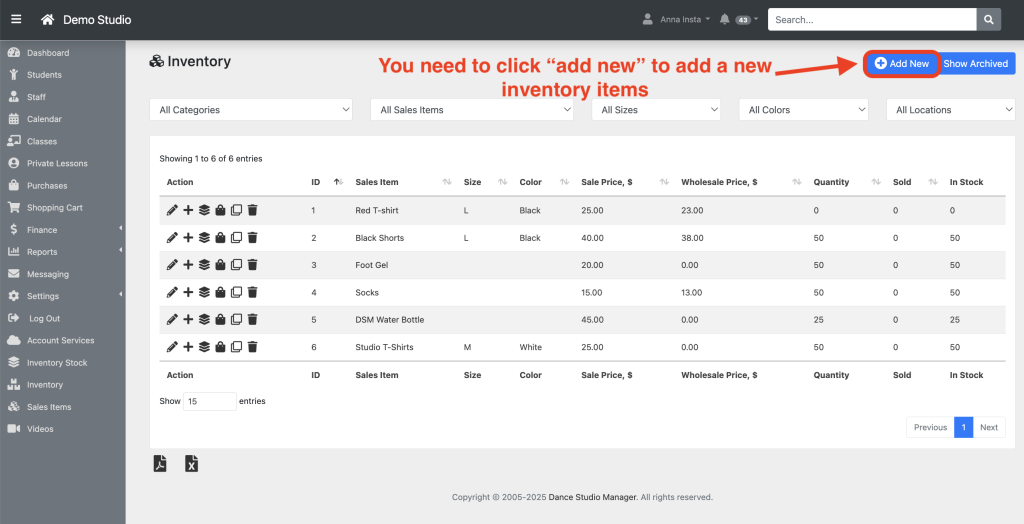Click the Show Archived button
Viewport: 1024px width, 524px height.
976,63
